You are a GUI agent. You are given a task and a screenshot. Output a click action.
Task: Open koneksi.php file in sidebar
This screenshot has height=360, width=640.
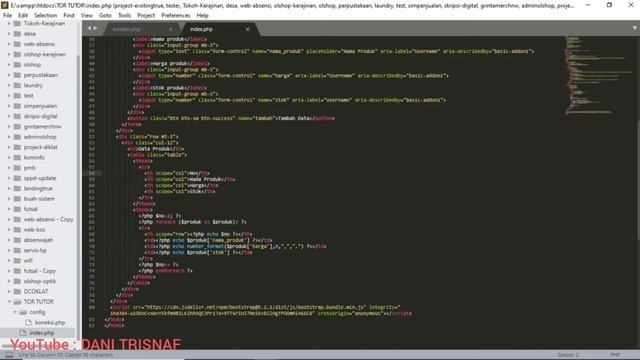click(x=50, y=322)
